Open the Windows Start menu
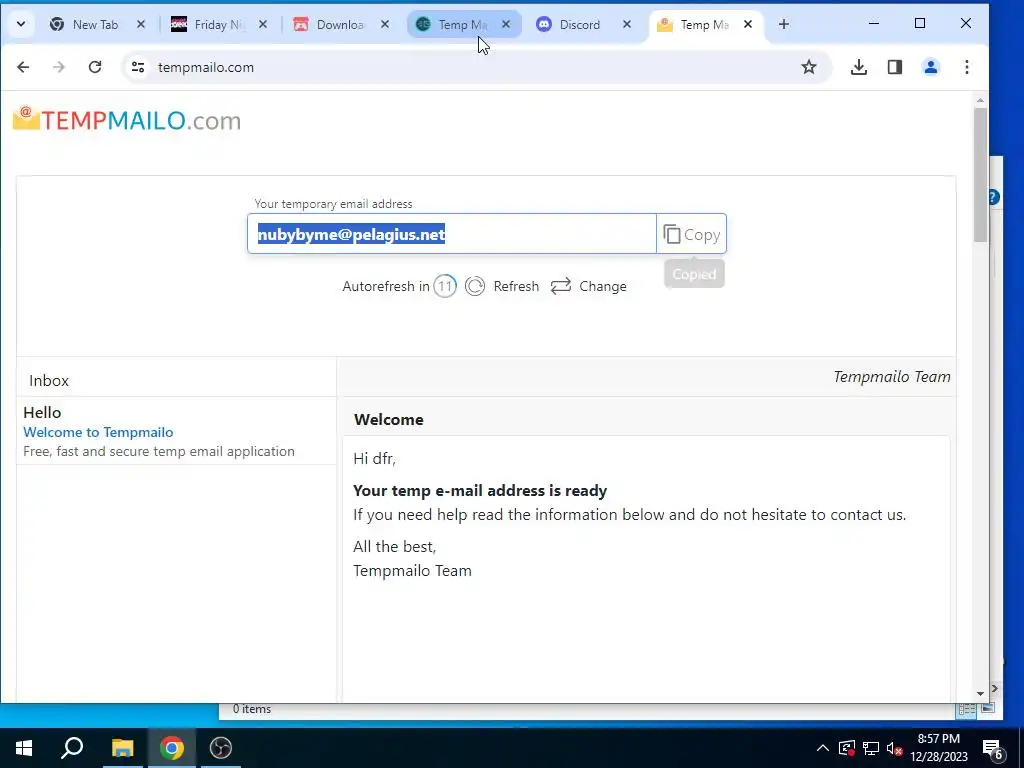Viewport: 1024px width, 768px height. (x=24, y=748)
